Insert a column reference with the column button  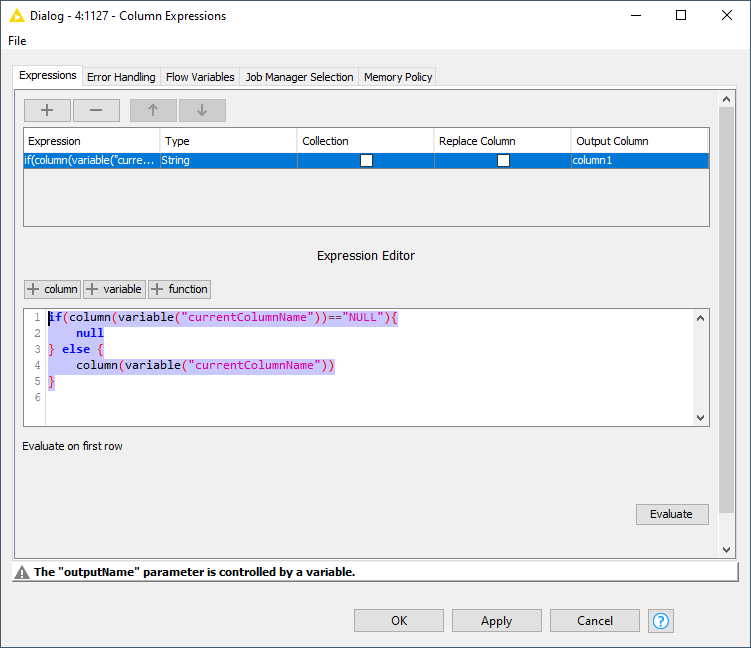tap(52, 289)
